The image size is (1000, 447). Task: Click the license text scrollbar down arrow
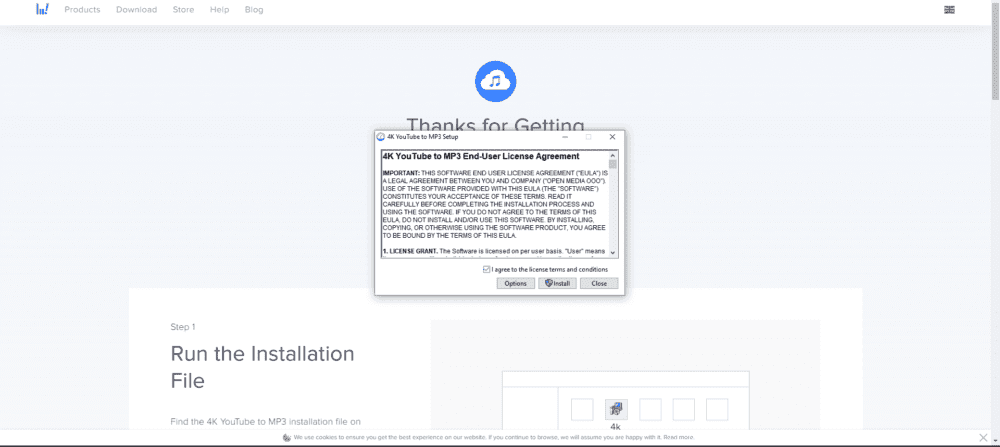pos(613,253)
